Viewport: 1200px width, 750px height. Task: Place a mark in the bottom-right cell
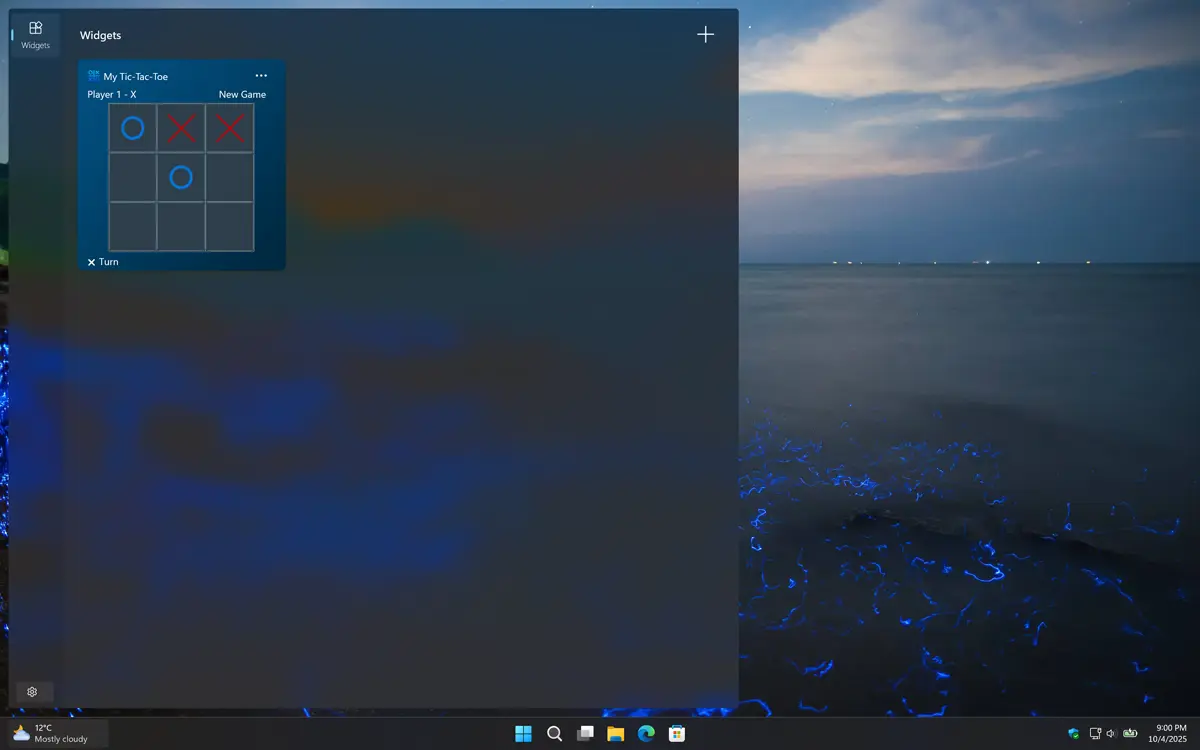point(229,227)
